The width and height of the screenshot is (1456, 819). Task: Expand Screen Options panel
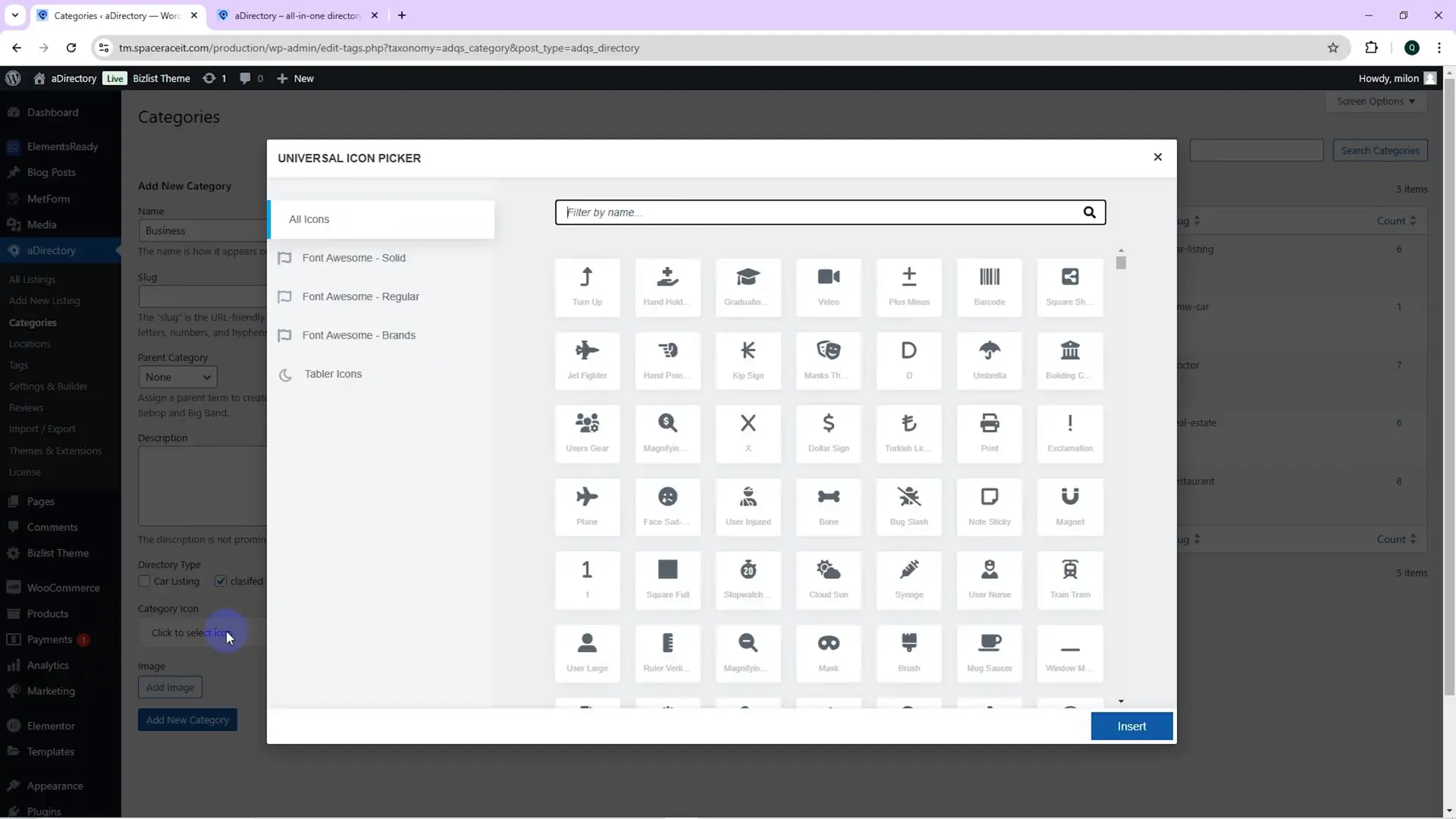pos(1376,102)
